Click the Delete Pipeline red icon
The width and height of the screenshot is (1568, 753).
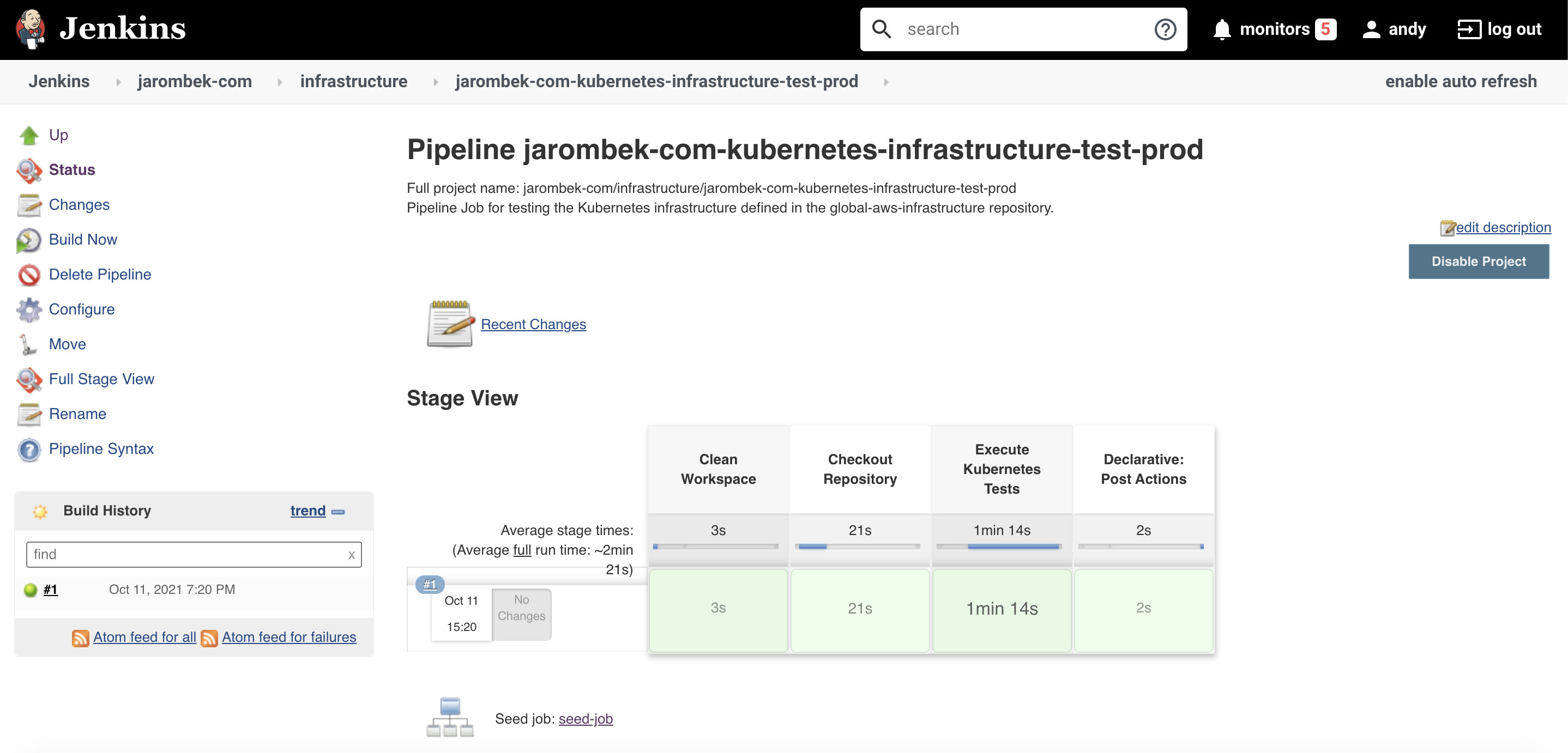(28, 275)
